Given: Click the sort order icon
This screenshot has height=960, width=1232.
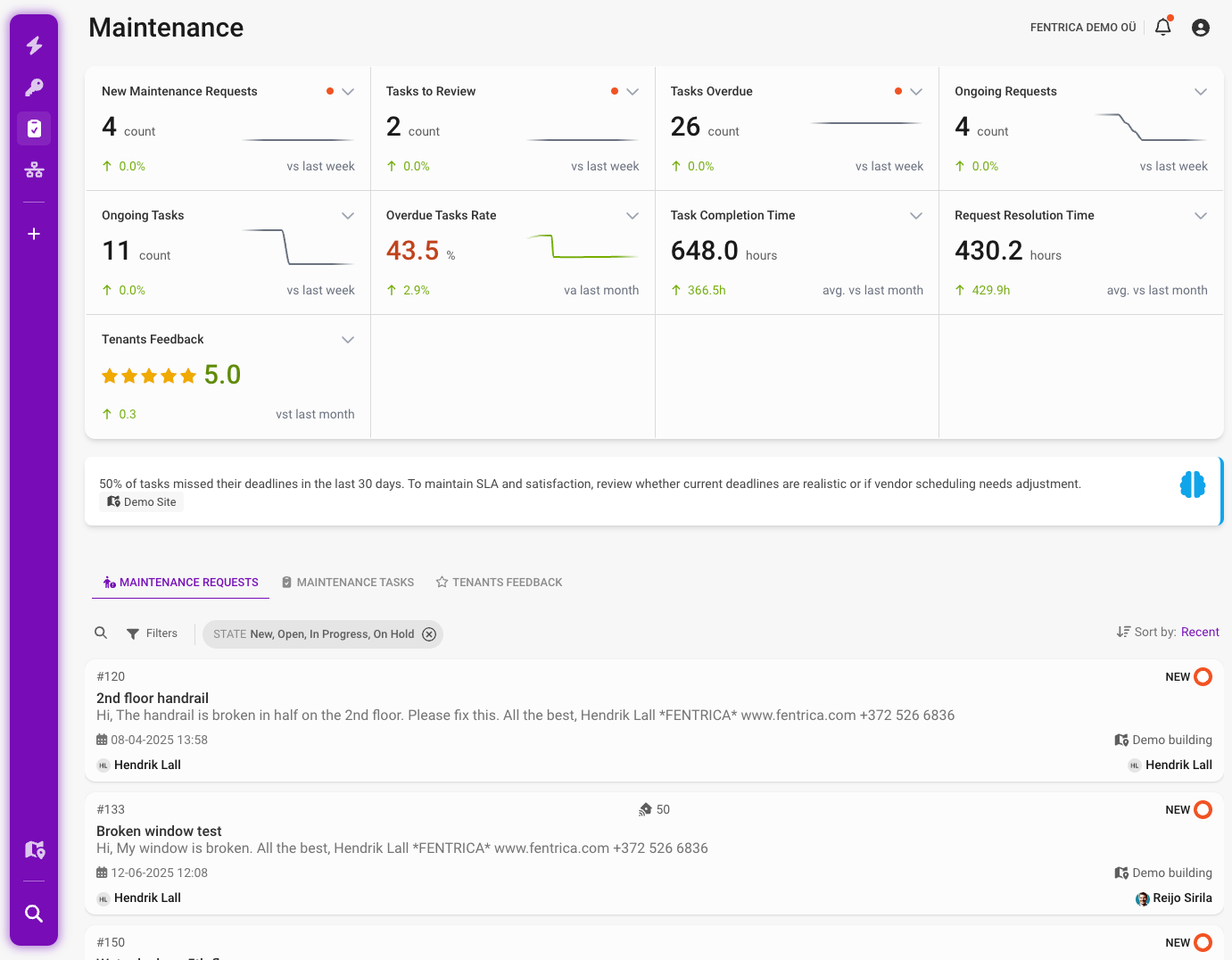Looking at the screenshot, I should 1123,632.
